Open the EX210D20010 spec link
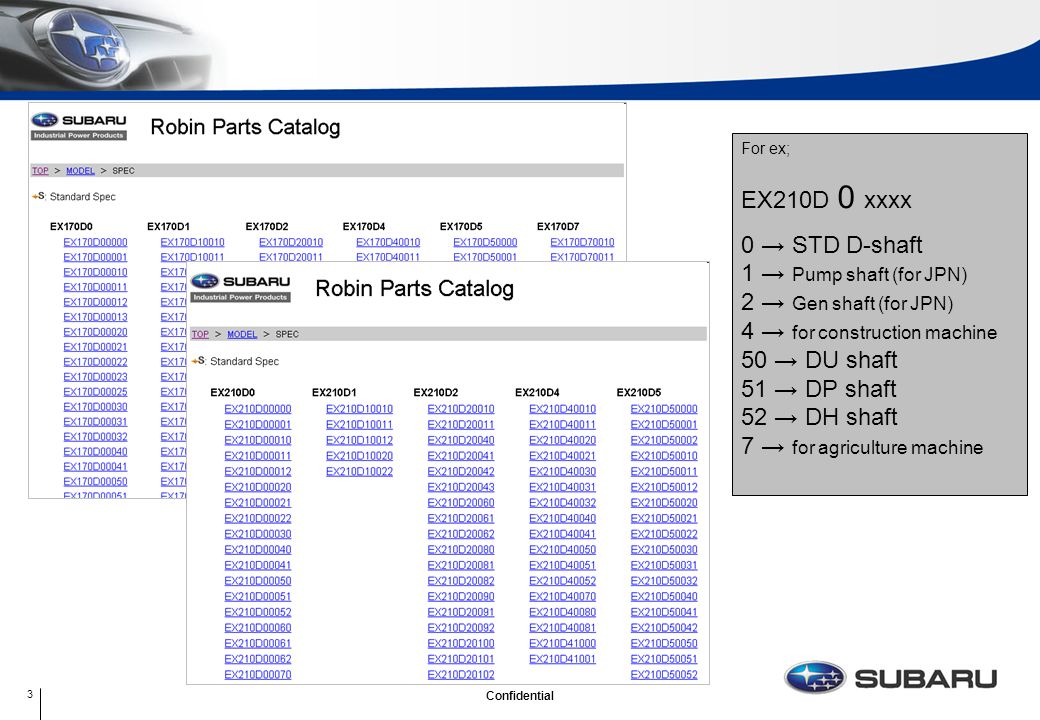Viewport: 1040px width, 720px height. 461,409
